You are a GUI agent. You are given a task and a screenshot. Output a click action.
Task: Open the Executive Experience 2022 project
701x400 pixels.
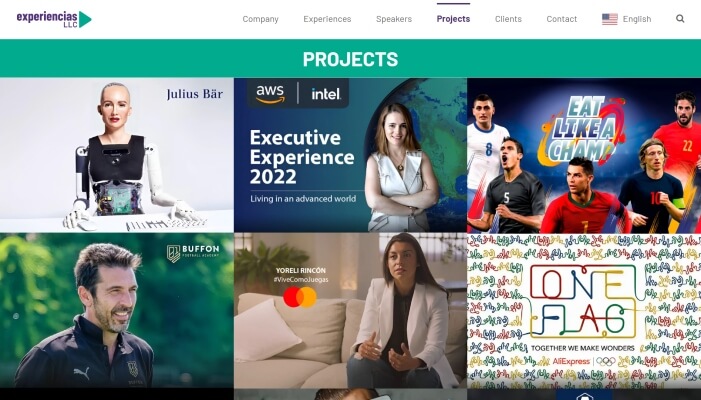coord(350,155)
